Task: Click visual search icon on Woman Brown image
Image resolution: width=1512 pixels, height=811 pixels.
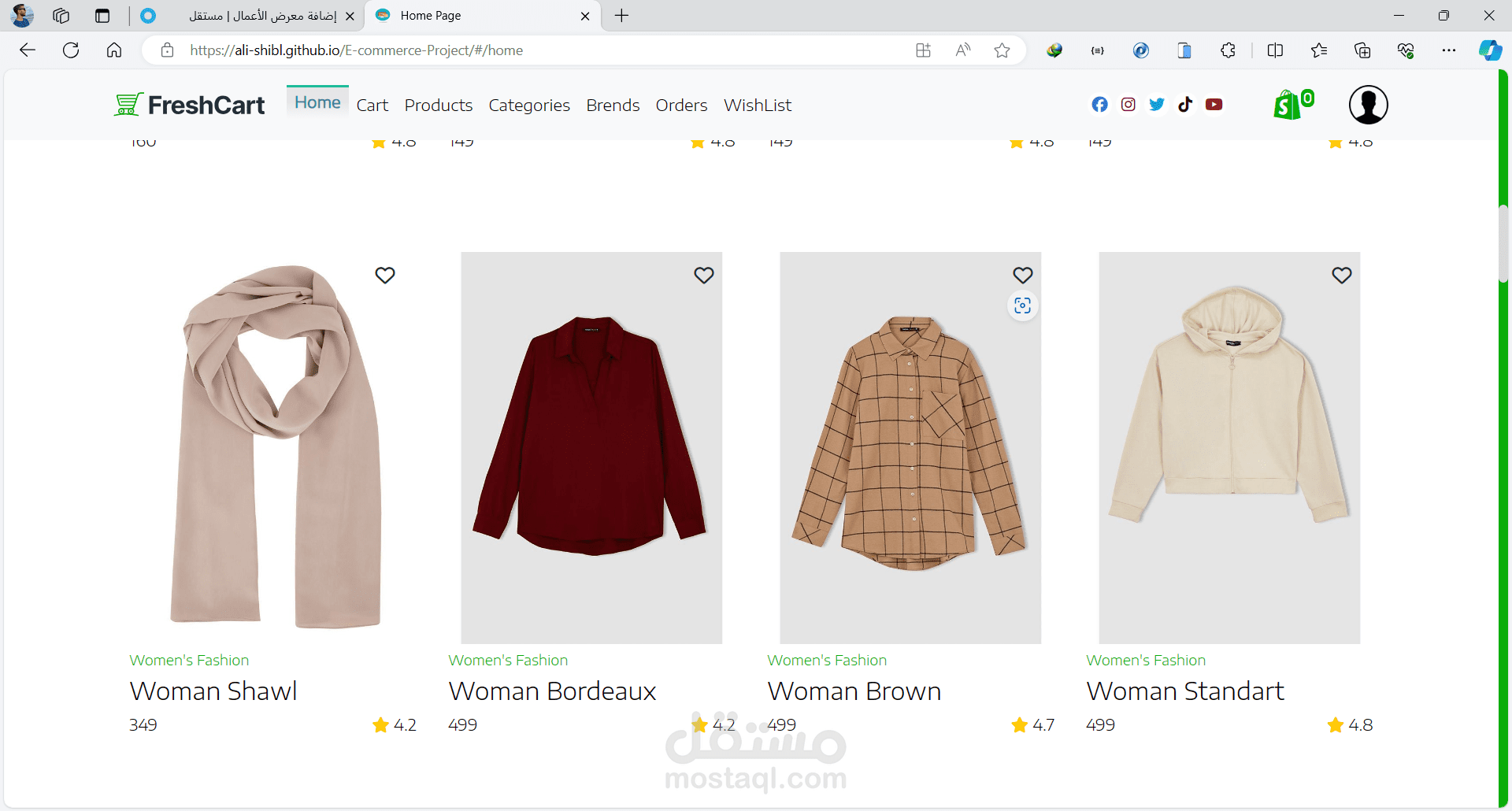Action: [1023, 306]
